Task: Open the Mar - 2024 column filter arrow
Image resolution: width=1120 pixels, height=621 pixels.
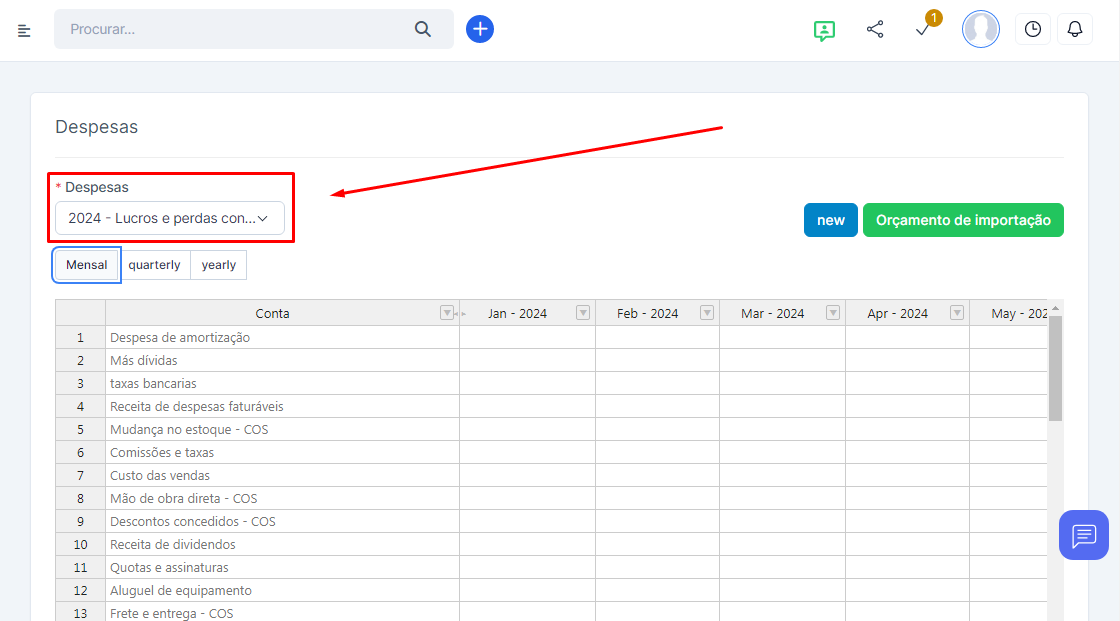Action: click(x=832, y=313)
